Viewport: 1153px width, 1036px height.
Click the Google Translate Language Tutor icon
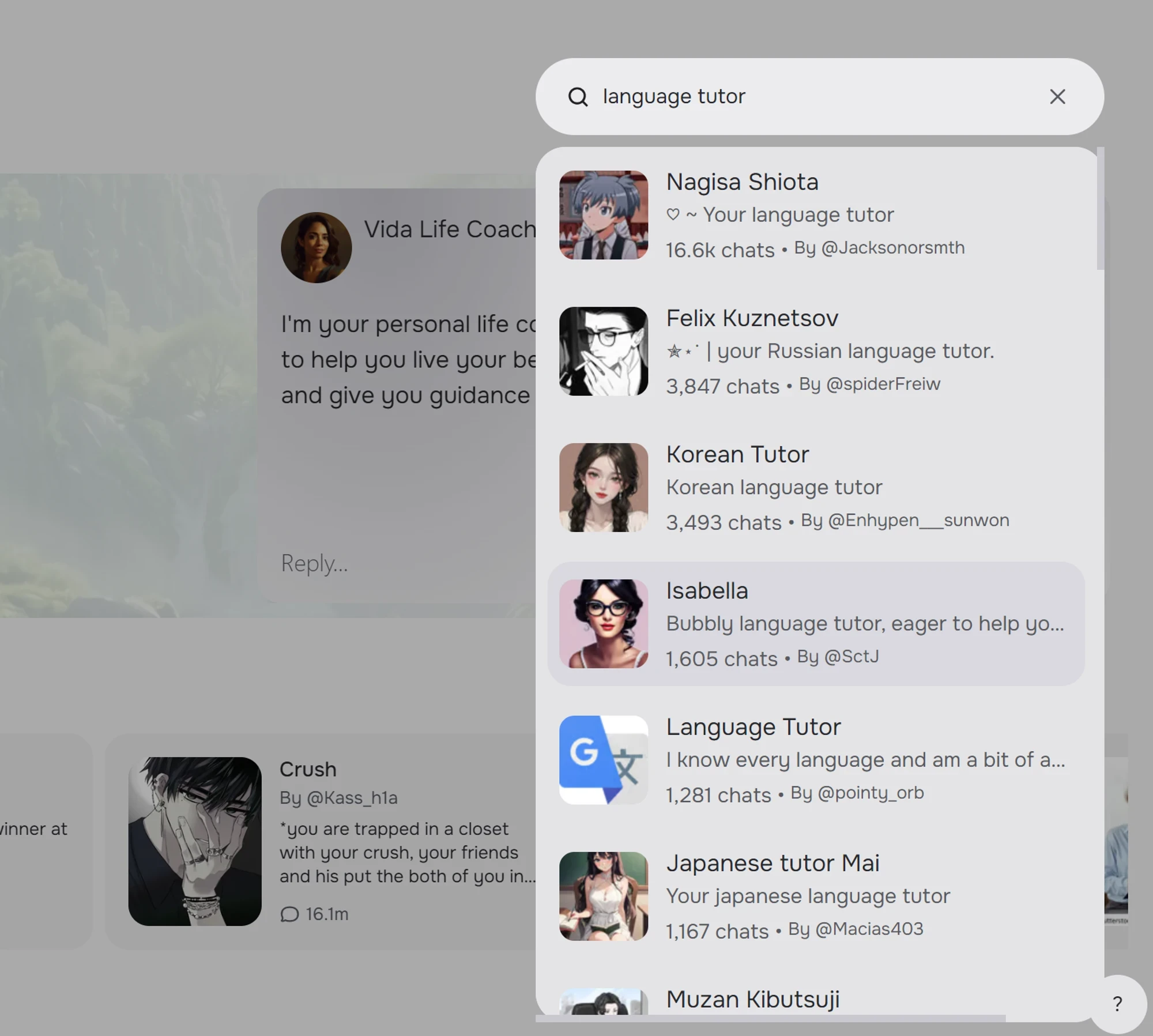point(604,760)
